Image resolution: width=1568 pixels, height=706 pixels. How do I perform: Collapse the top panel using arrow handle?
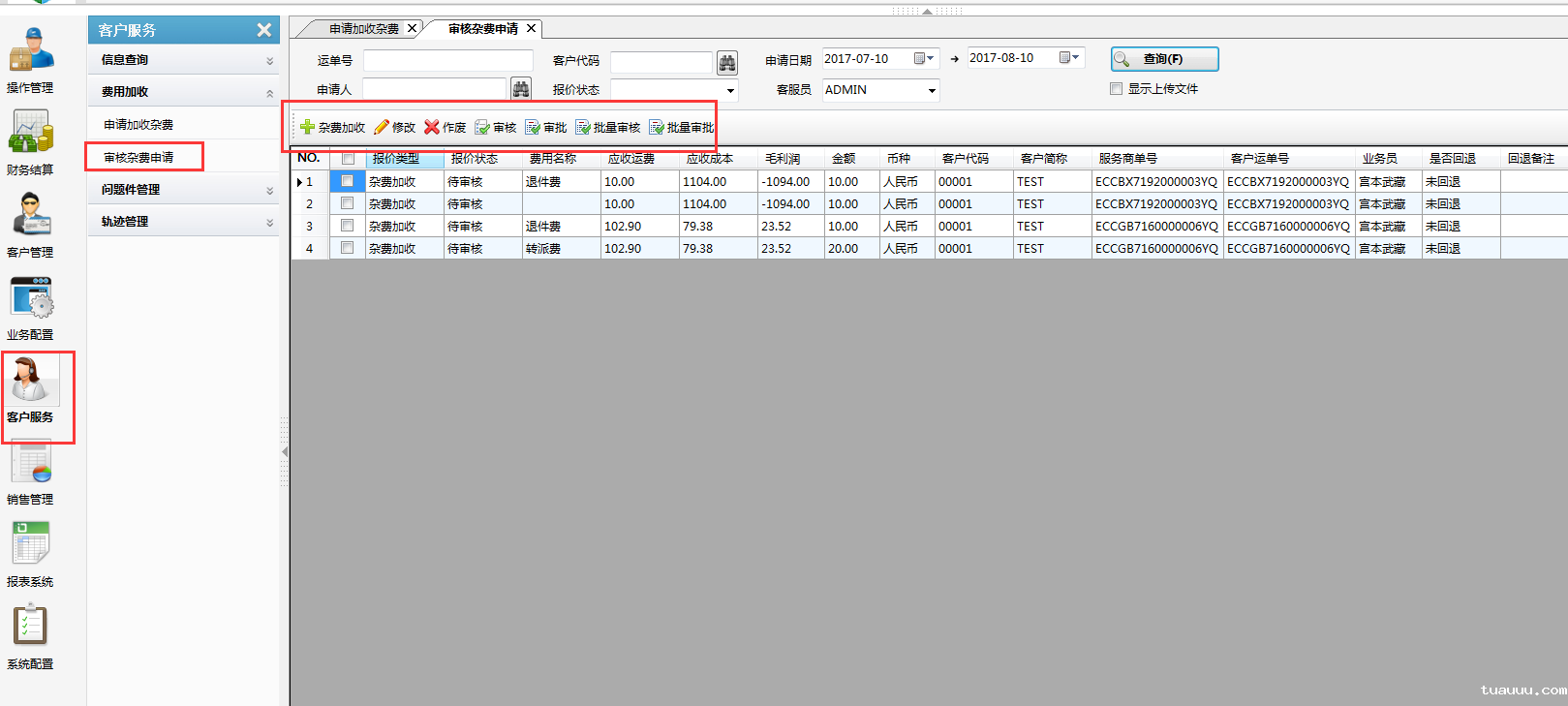tap(927, 11)
